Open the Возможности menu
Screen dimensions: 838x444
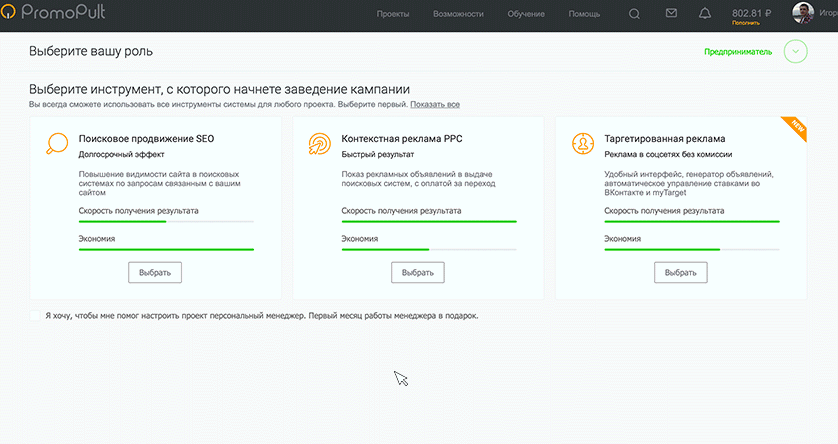(x=458, y=14)
